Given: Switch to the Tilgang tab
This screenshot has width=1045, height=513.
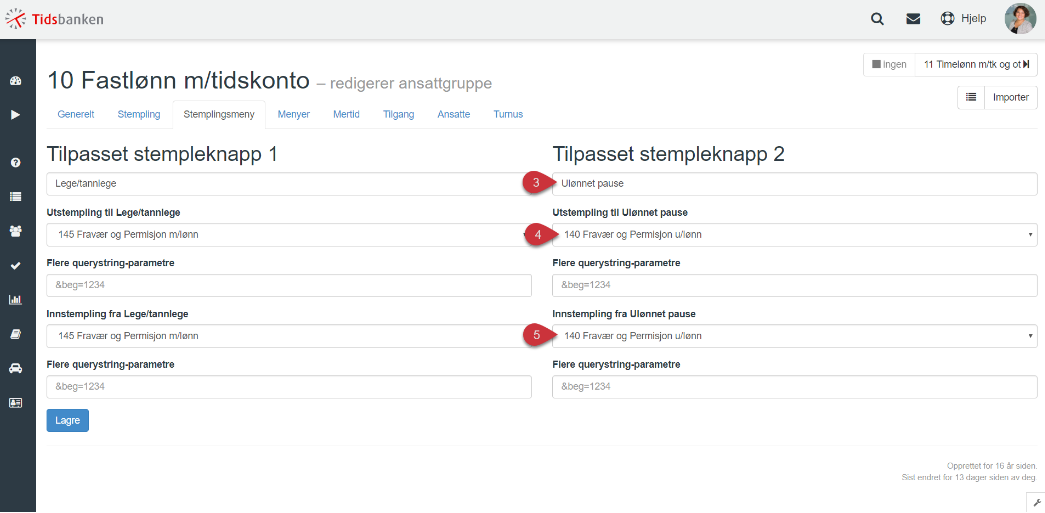Looking at the screenshot, I should pyautogui.click(x=399, y=114).
